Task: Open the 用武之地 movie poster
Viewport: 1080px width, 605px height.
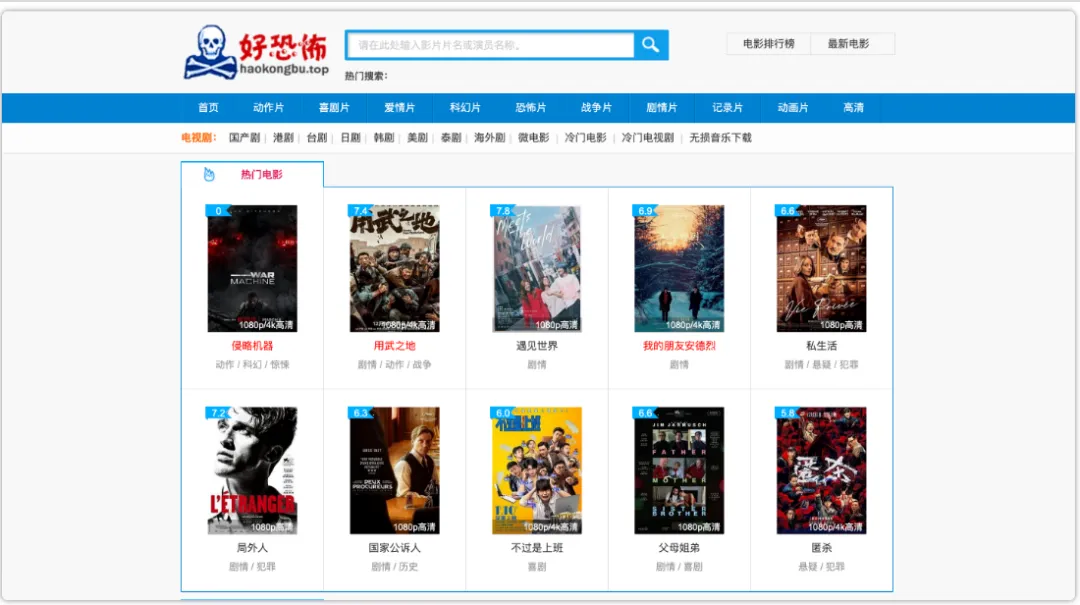Action: 395,268
